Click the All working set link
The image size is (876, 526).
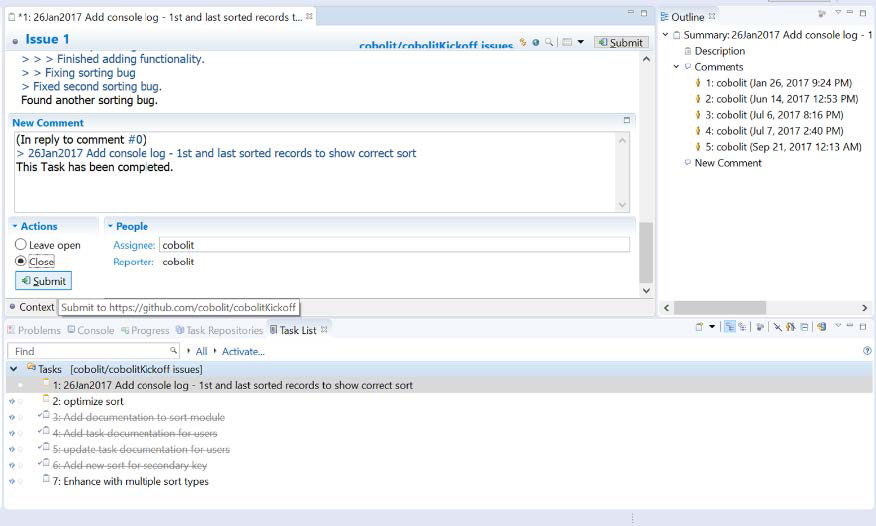point(201,351)
